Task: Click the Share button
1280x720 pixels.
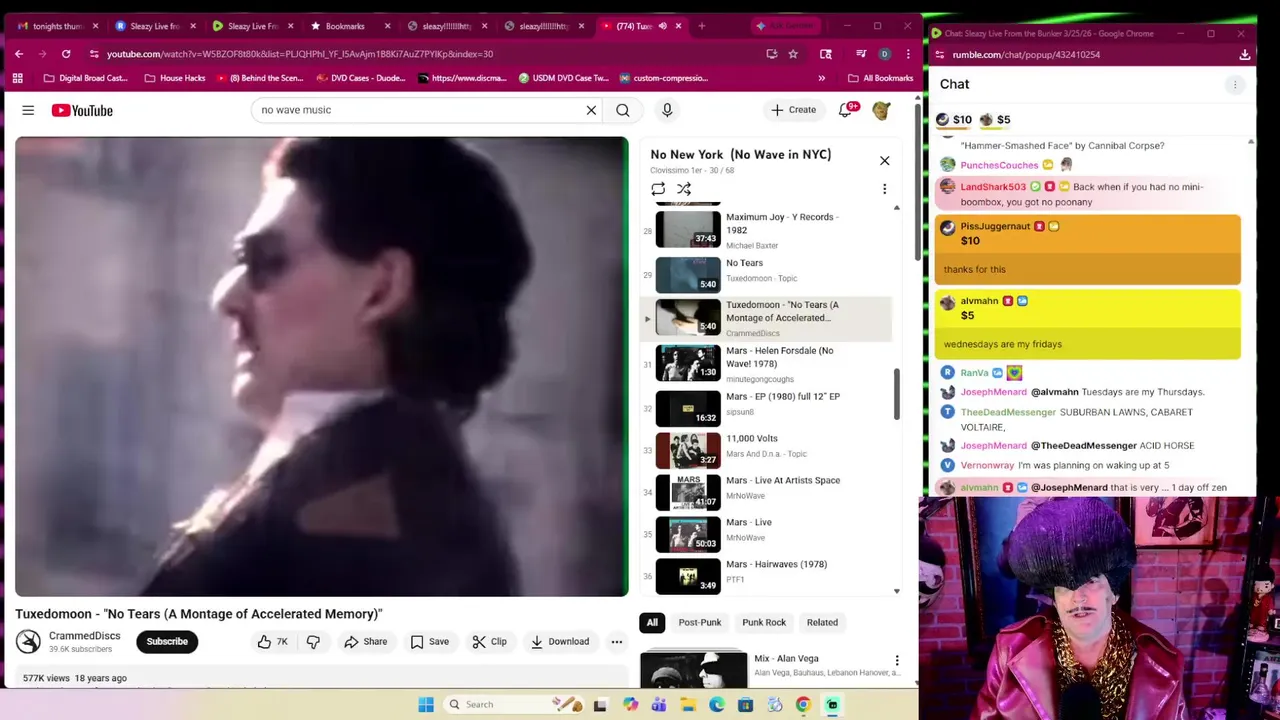Action: (365, 642)
